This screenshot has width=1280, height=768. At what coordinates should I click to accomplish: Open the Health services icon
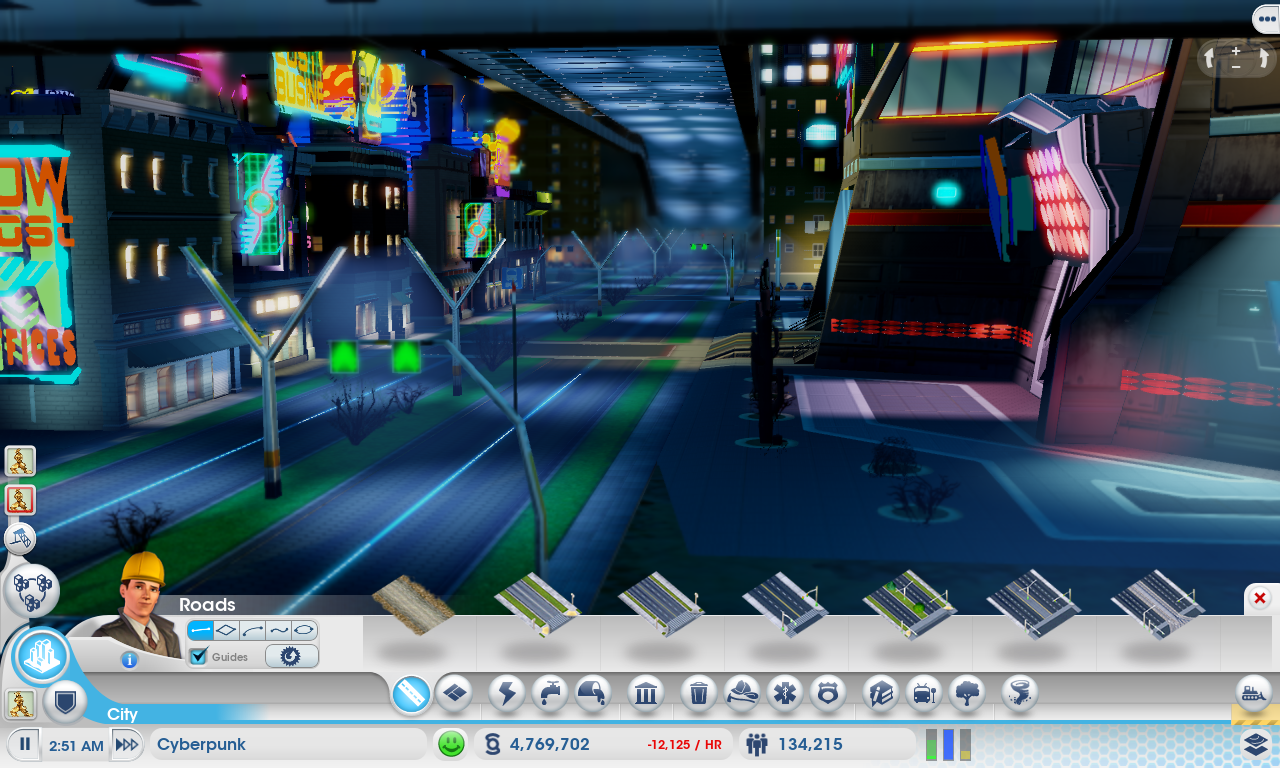[x=785, y=693]
